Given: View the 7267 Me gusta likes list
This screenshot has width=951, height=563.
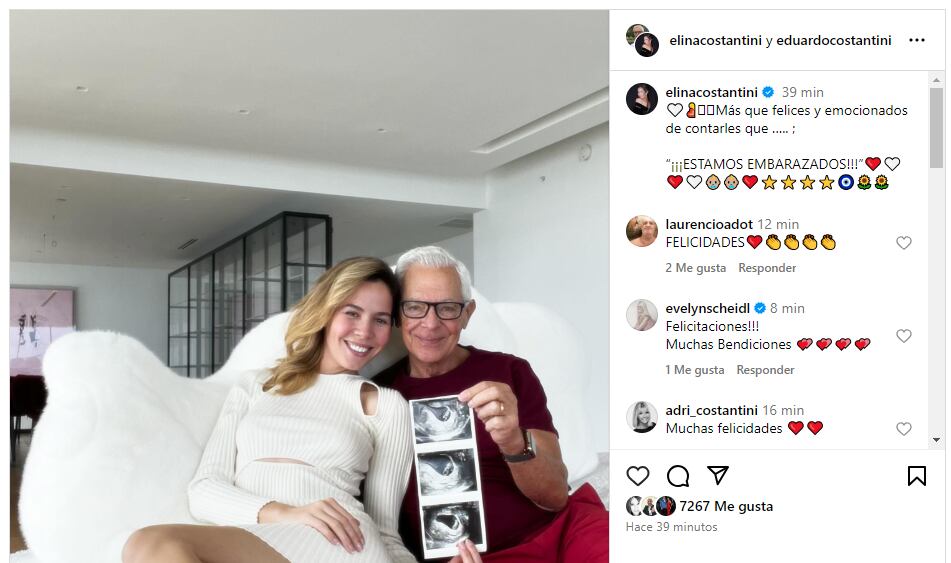Looking at the screenshot, I should (726, 506).
